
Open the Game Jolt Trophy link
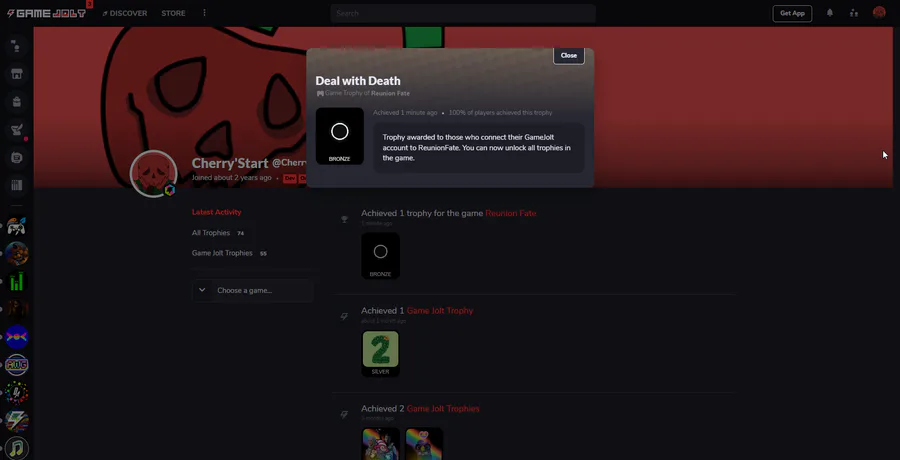(x=440, y=311)
